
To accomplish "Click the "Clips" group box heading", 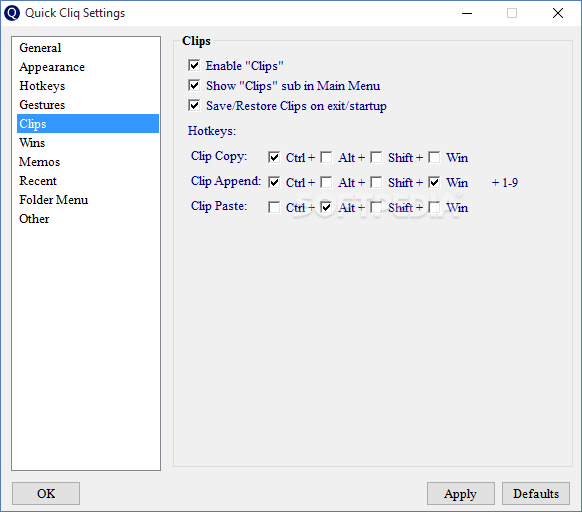I will [x=196, y=41].
